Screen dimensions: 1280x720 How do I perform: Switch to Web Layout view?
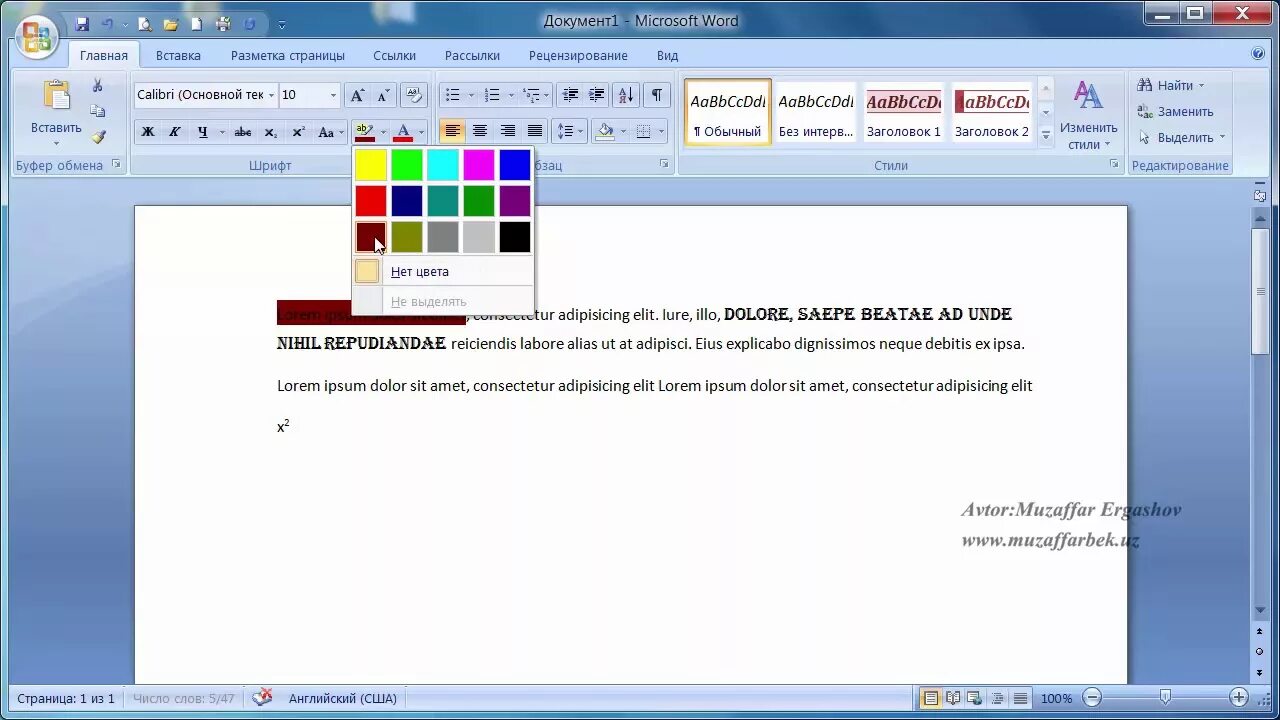click(975, 698)
